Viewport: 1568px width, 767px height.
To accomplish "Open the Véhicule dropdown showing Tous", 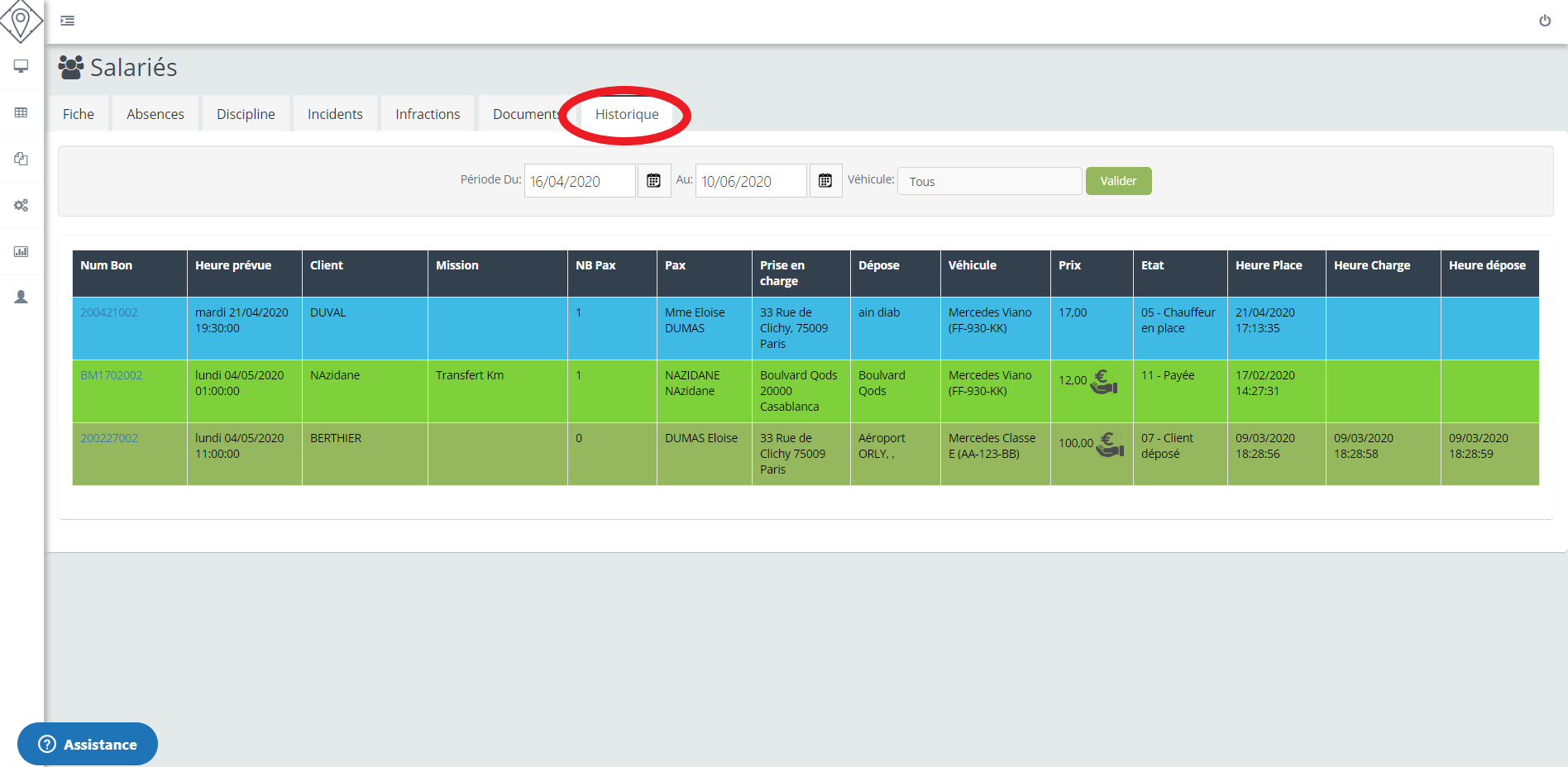I will pos(989,181).
